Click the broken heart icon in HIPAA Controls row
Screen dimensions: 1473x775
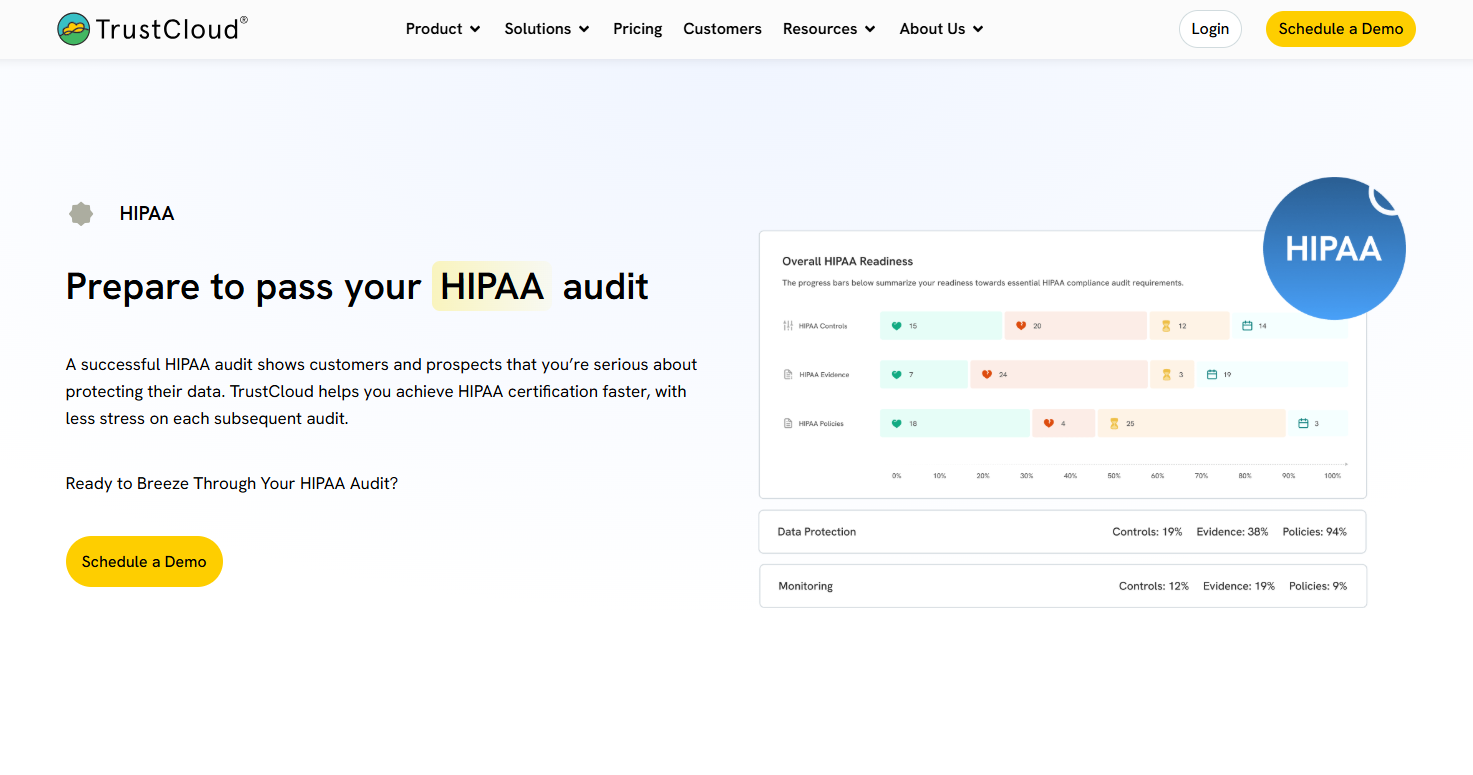[1021, 326]
